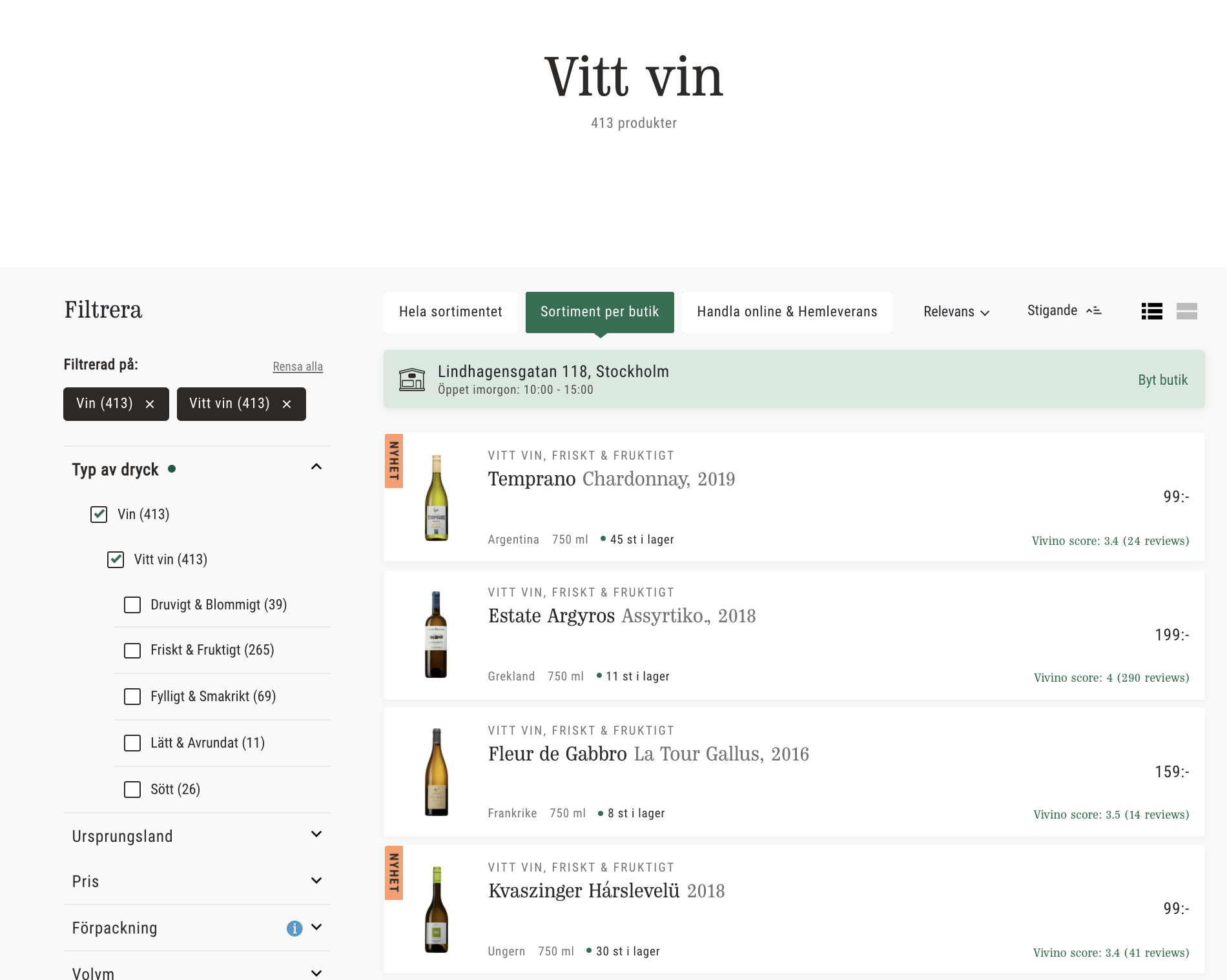Uncheck the Vin (413) checkbox
The image size is (1227, 980).
click(x=99, y=515)
